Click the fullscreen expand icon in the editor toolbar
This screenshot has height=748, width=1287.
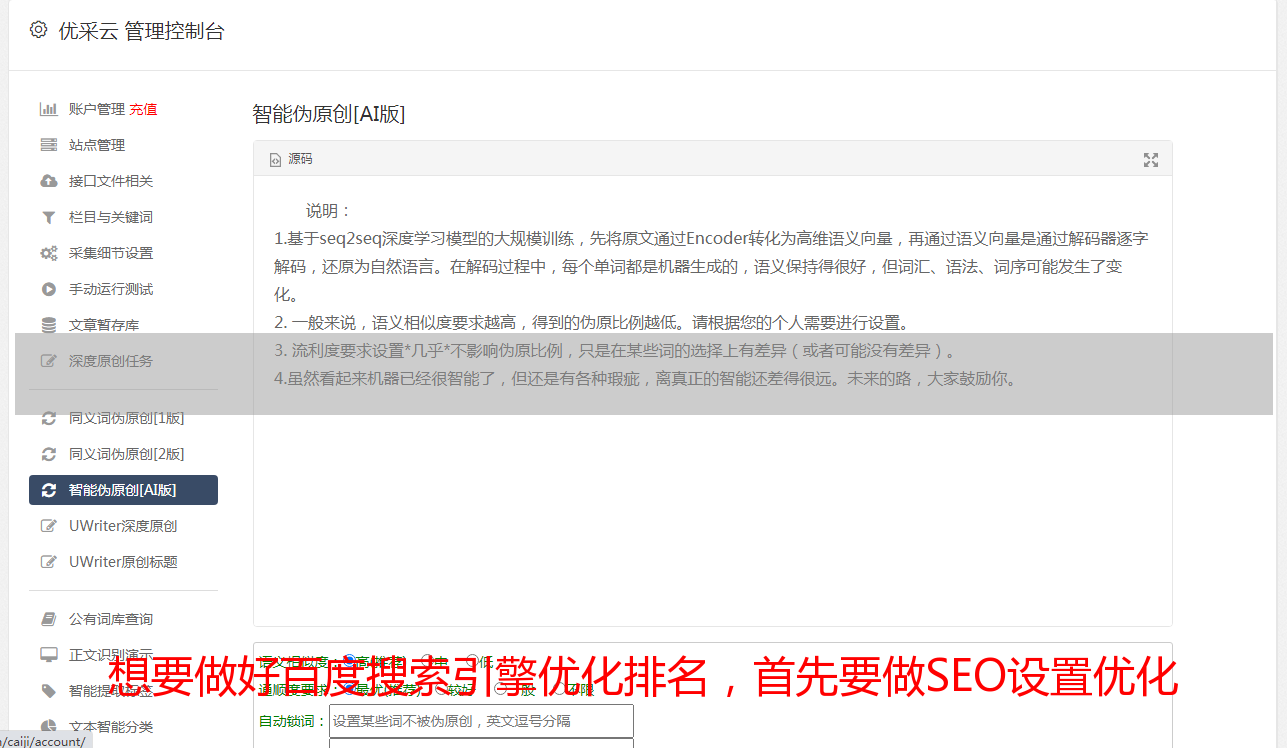[1151, 159]
